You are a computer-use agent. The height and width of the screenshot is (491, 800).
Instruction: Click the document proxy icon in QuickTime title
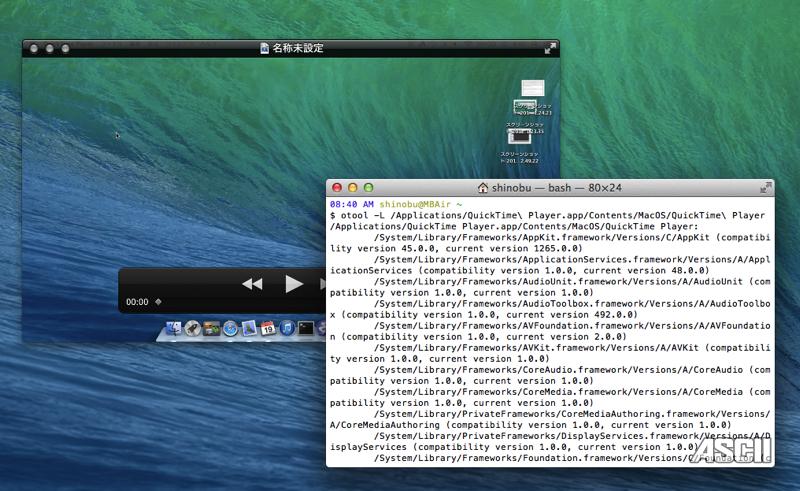tap(265, 48)
